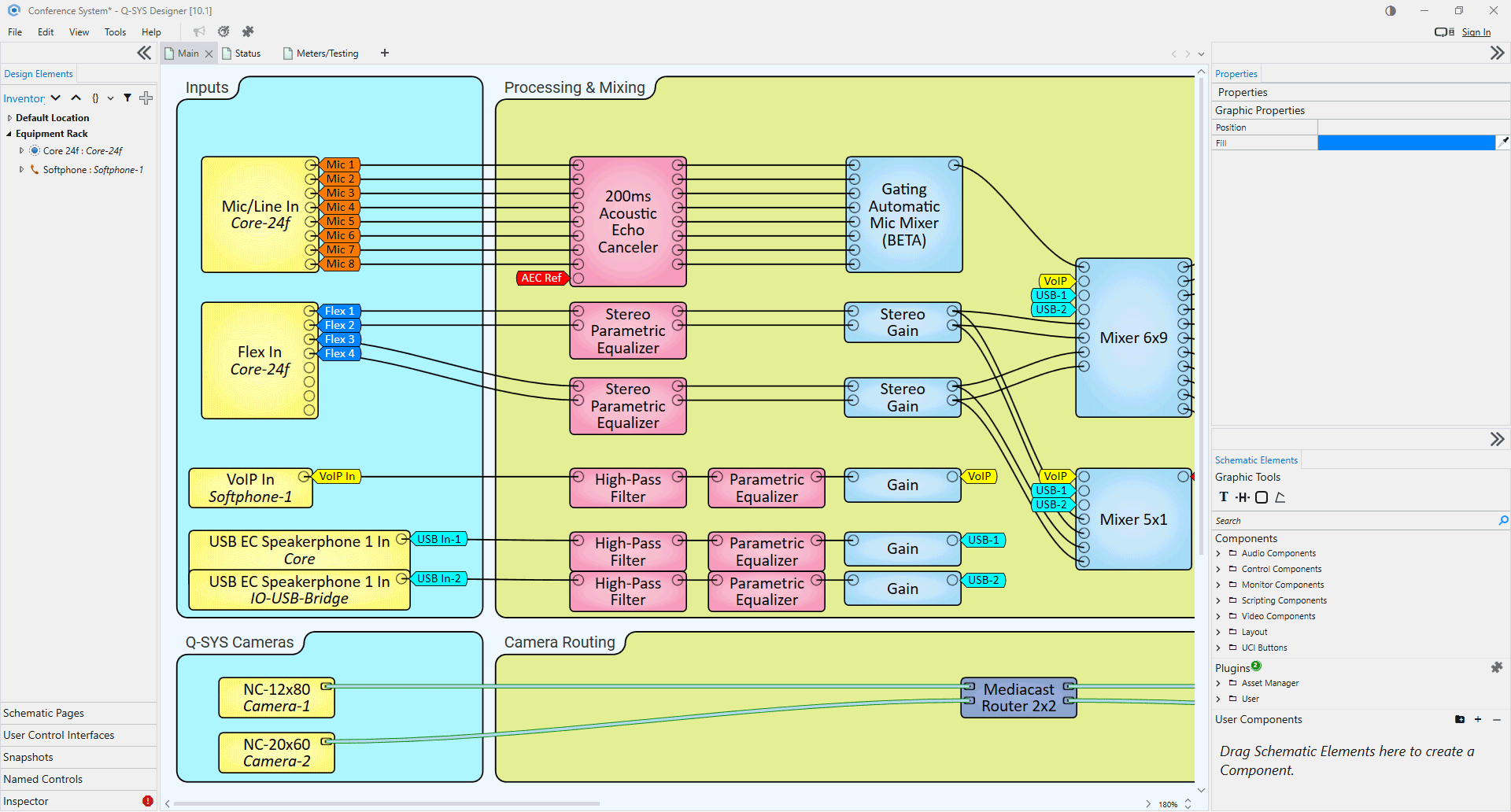Add new folder in User Components

pyautogui.click(x=1460, y=719)
